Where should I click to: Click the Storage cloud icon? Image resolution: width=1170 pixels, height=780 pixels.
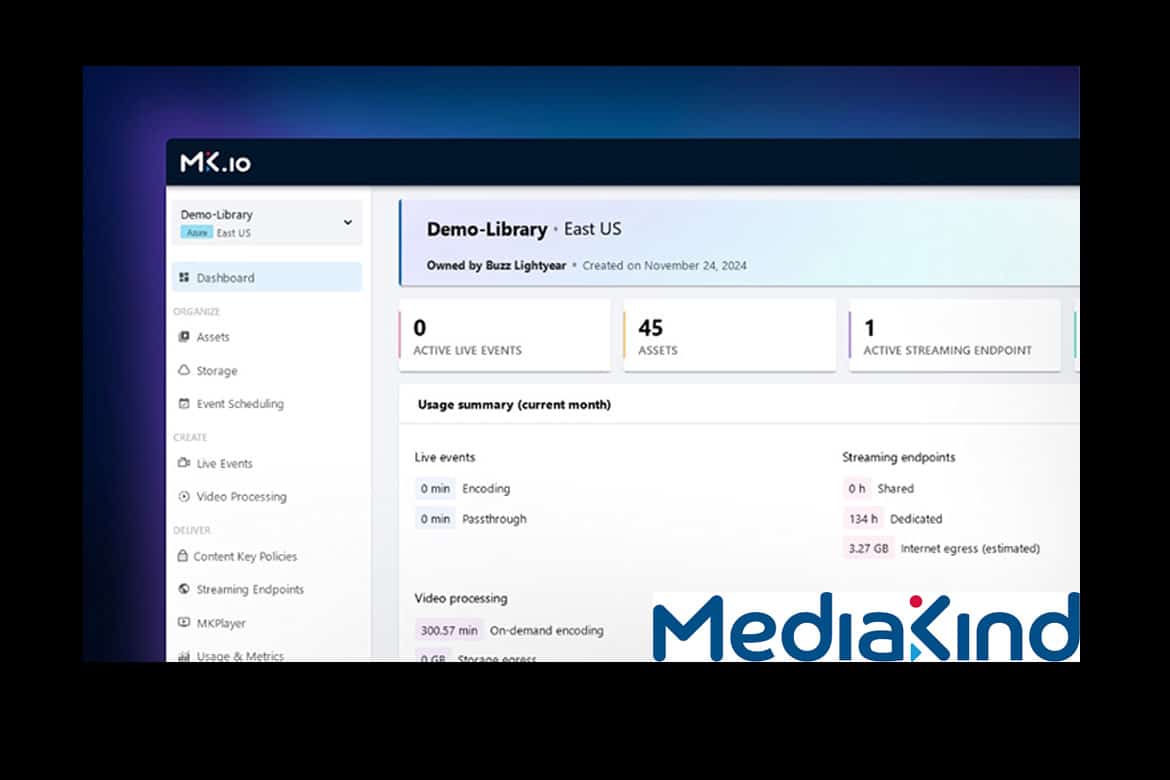[x=184, y=370]
